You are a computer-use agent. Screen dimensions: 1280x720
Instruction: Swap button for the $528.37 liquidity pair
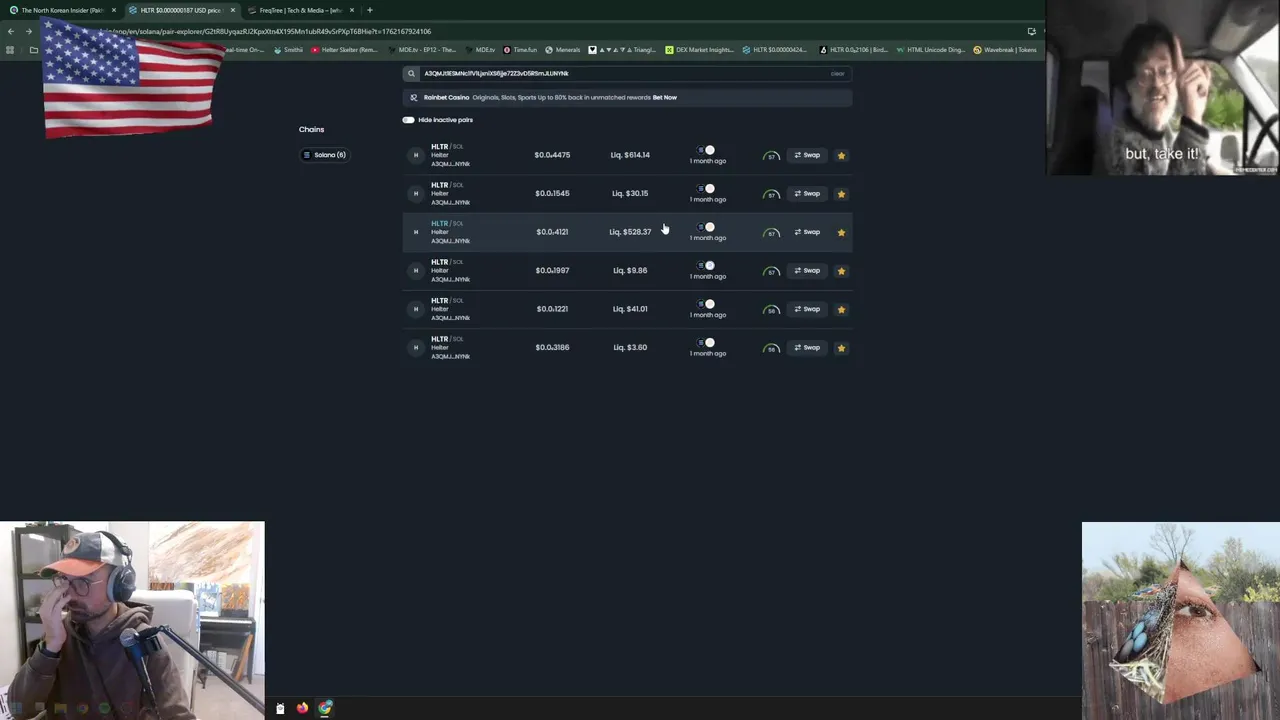tap(808, 232)
